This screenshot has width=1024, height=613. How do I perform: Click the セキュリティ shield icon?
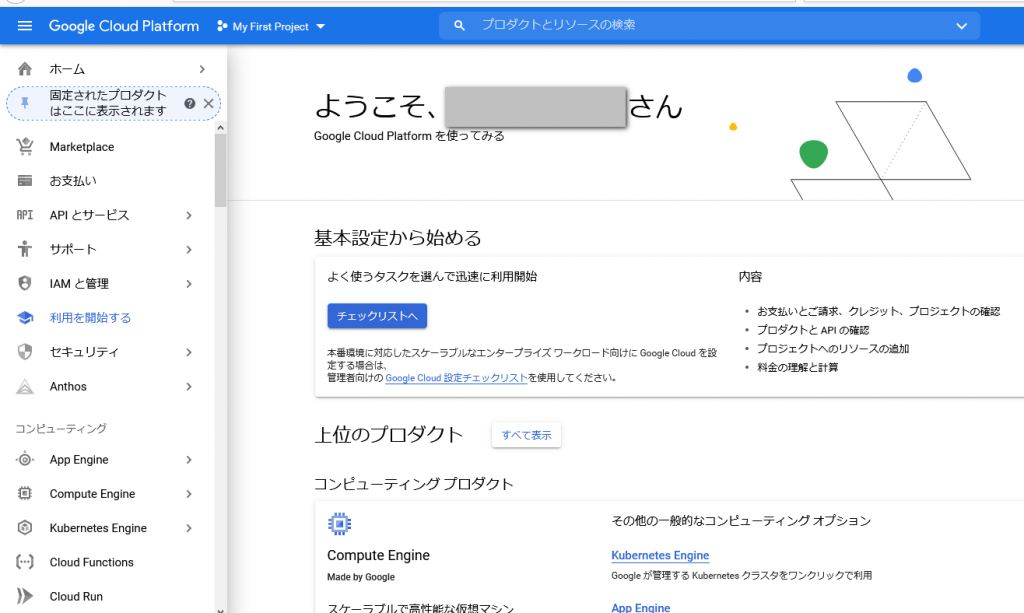point(25,352)
